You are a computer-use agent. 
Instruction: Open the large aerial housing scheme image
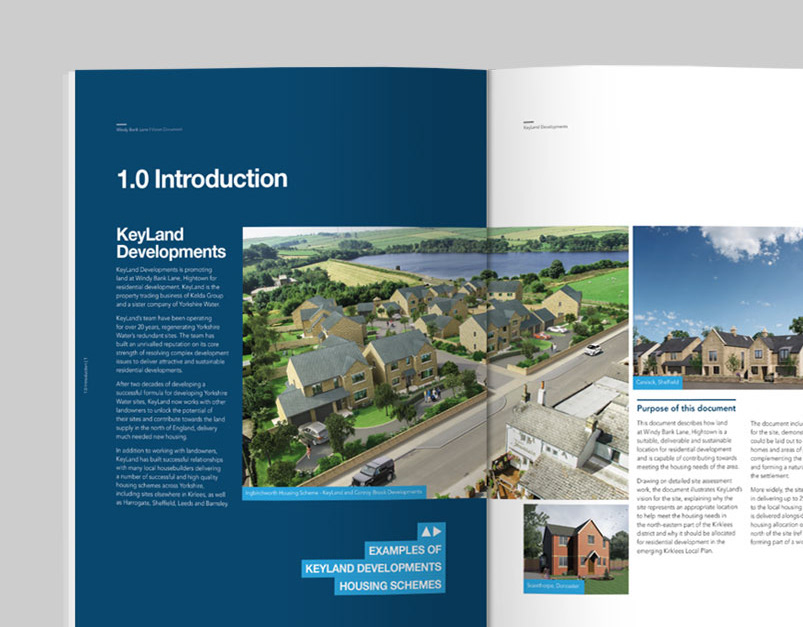[435, 363]
